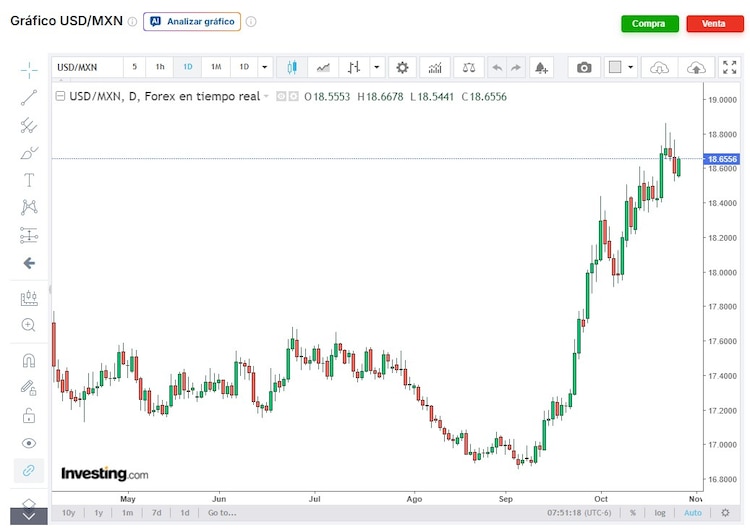Expand the chart style dropdown arrow
Image resolution: width=750 pixels, height=530 pixels.
pyautogui.click(x=377, y=67)
